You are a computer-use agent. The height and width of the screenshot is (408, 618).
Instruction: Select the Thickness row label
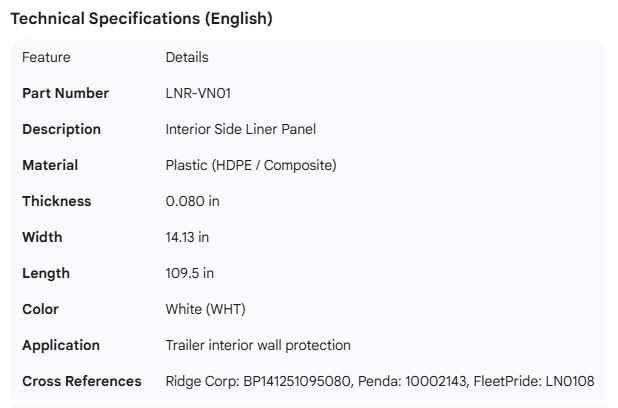point(56,201)
